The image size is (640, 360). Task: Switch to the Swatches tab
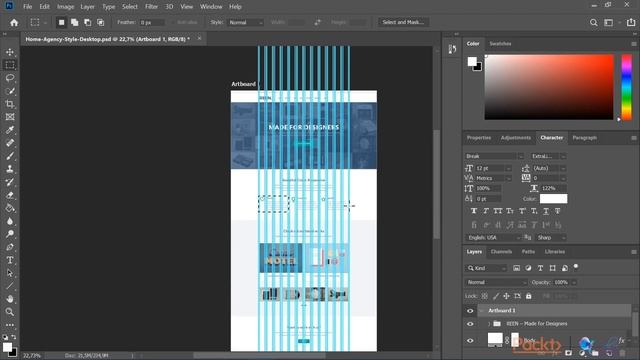click(x=500, y=44)
